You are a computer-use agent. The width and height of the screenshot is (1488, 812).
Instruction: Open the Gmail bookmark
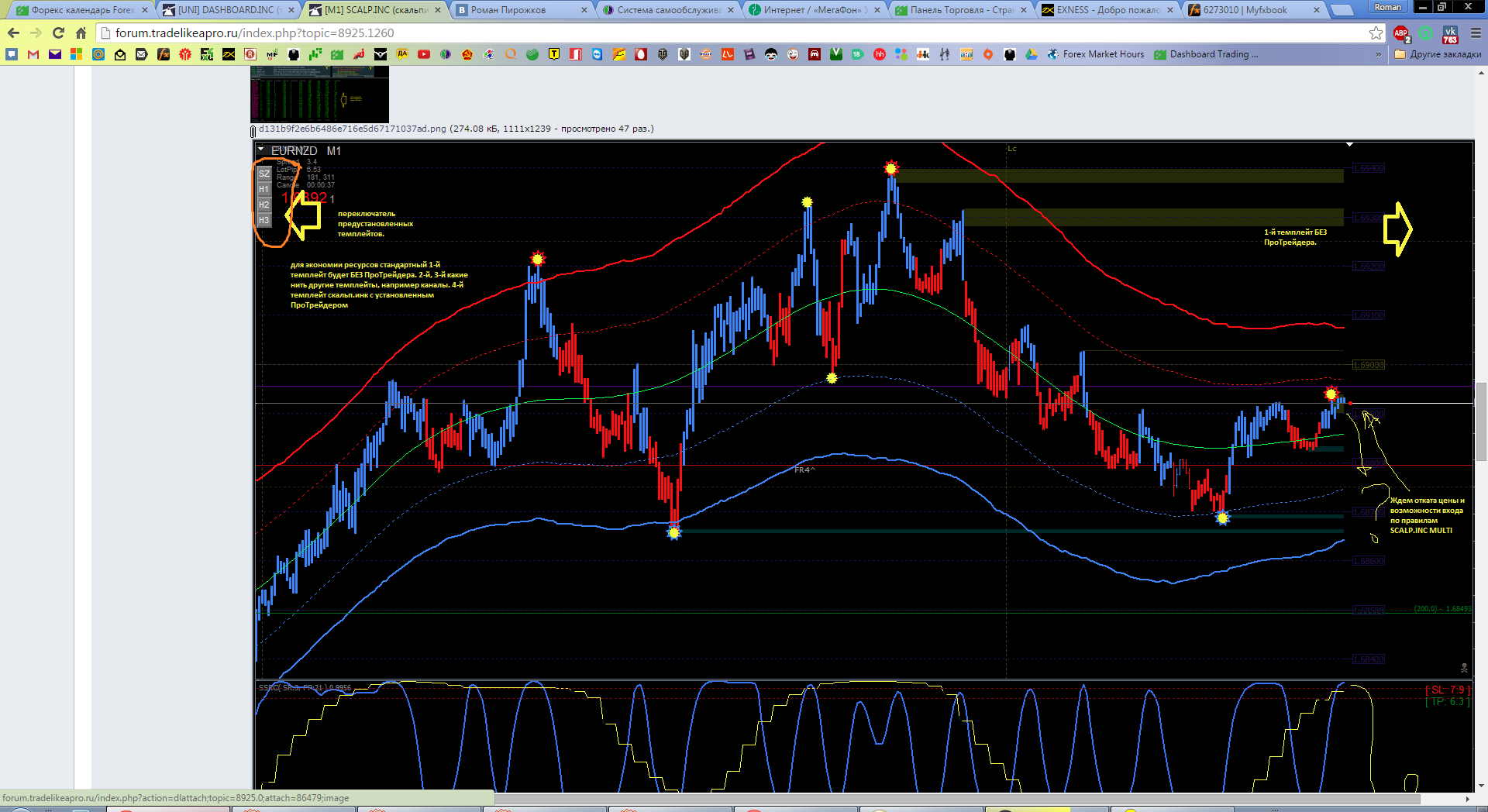(33, 54)
